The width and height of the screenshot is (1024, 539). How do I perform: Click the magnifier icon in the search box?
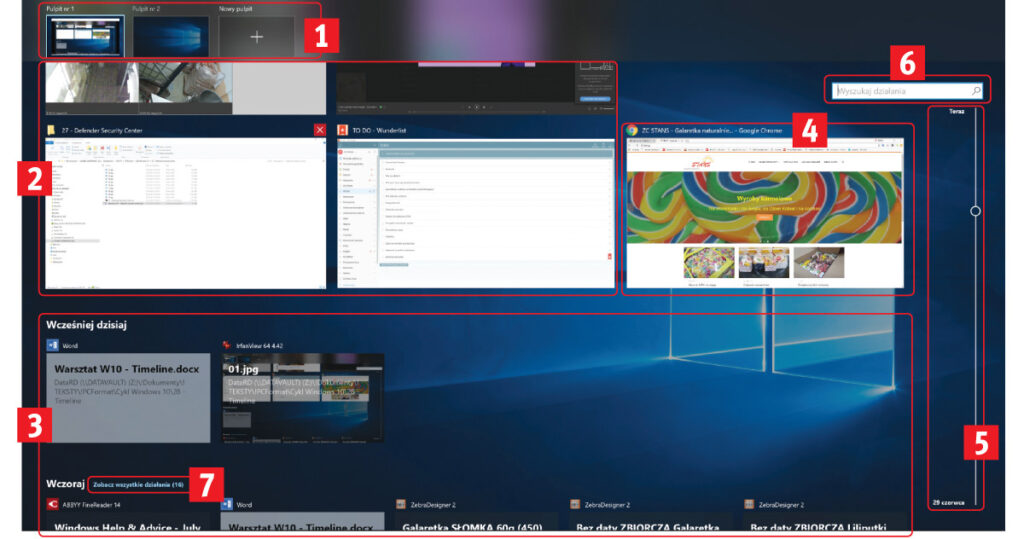976,91
